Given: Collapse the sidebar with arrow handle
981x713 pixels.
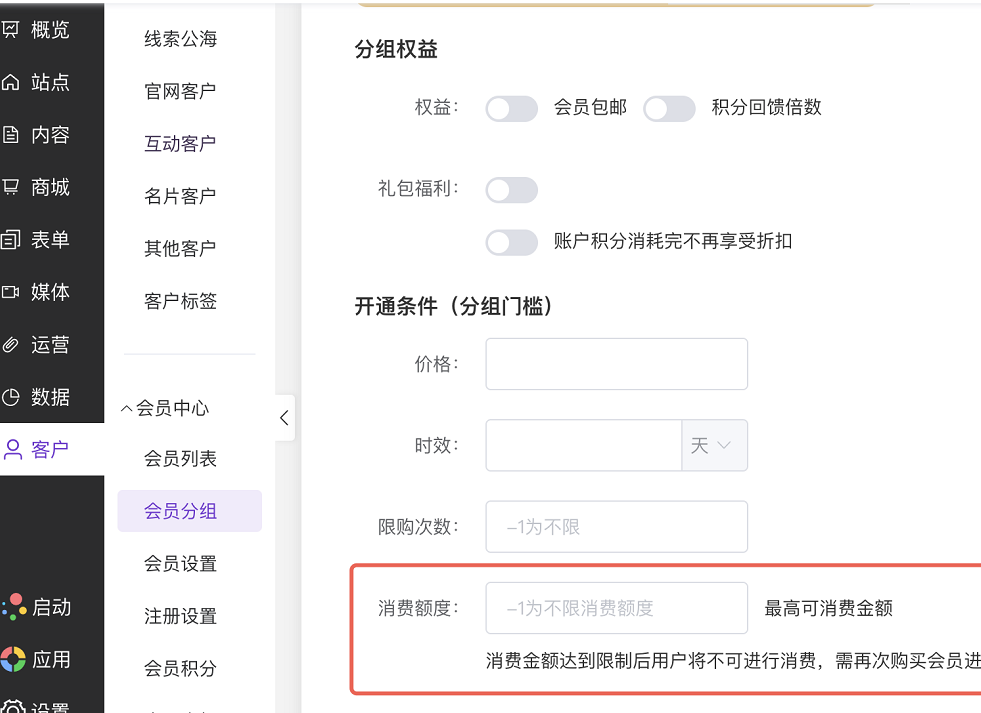Looking at the screenshot, I should pyautogui.click(x=285, y=418).
